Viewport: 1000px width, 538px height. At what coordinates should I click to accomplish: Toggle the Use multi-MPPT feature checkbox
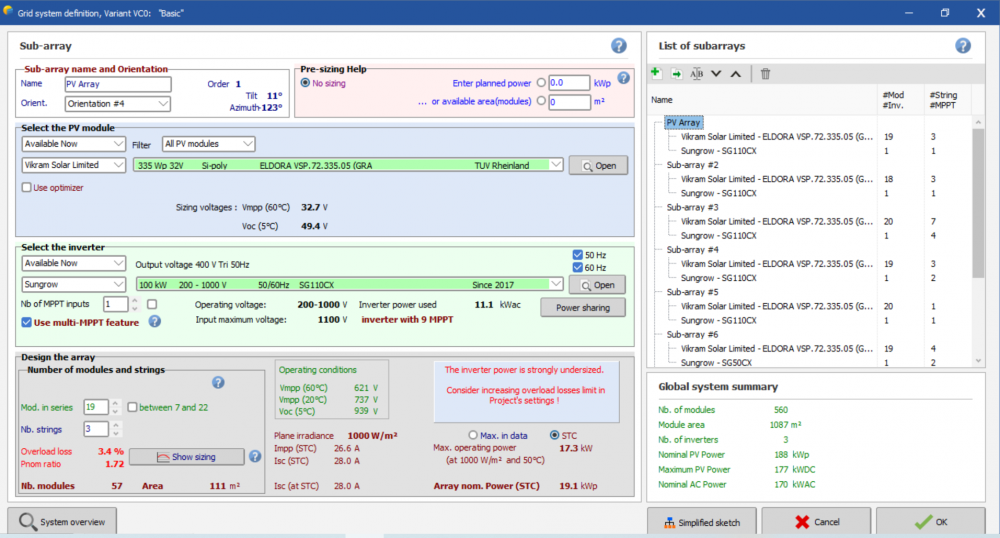pyautogui.click(x=27, y=322)
